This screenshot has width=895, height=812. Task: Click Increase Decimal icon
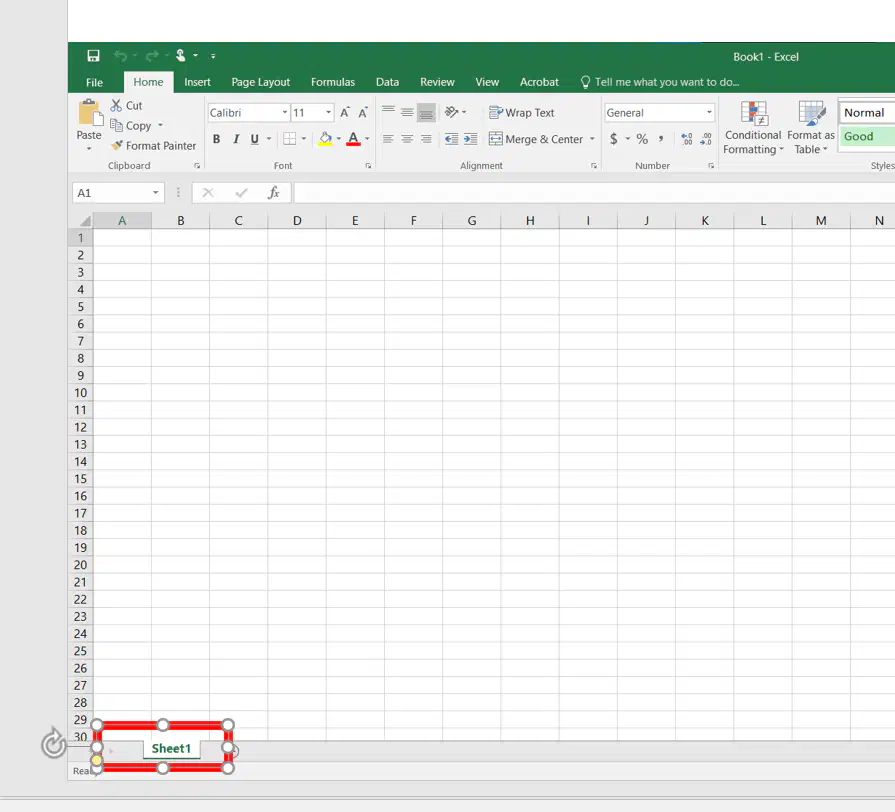click(687, 139)
